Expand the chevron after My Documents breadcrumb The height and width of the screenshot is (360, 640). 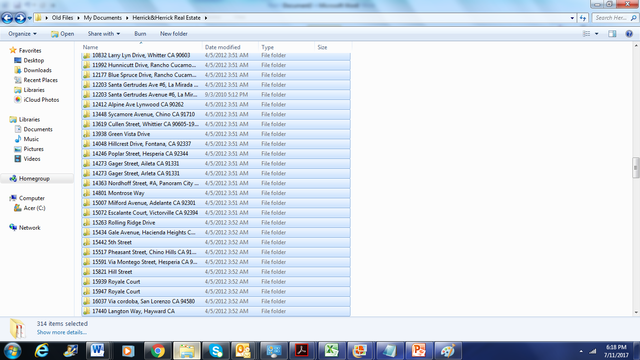(127, 18)
